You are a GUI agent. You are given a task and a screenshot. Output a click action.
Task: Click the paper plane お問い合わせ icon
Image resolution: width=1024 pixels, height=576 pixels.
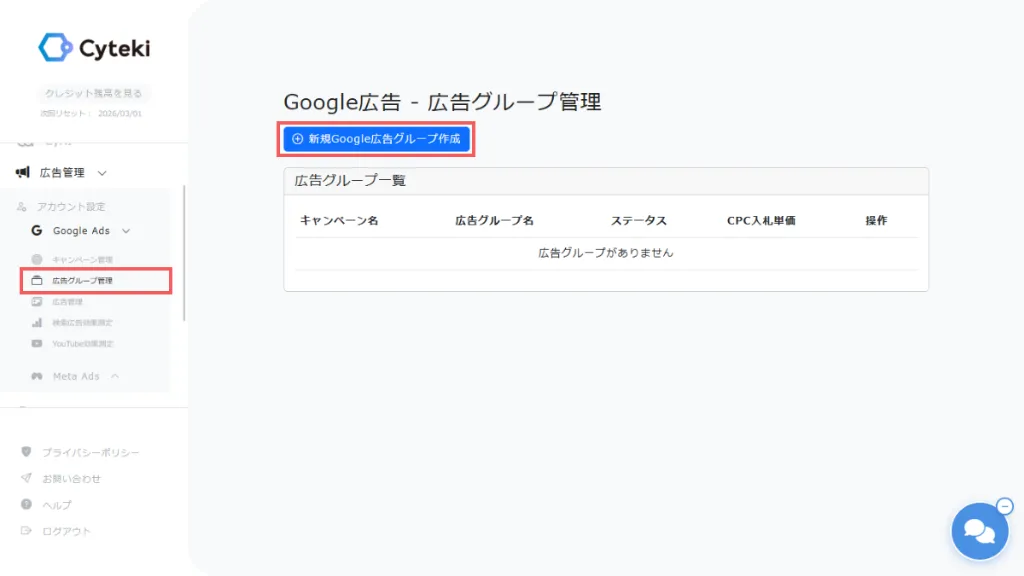coord(26,478)
